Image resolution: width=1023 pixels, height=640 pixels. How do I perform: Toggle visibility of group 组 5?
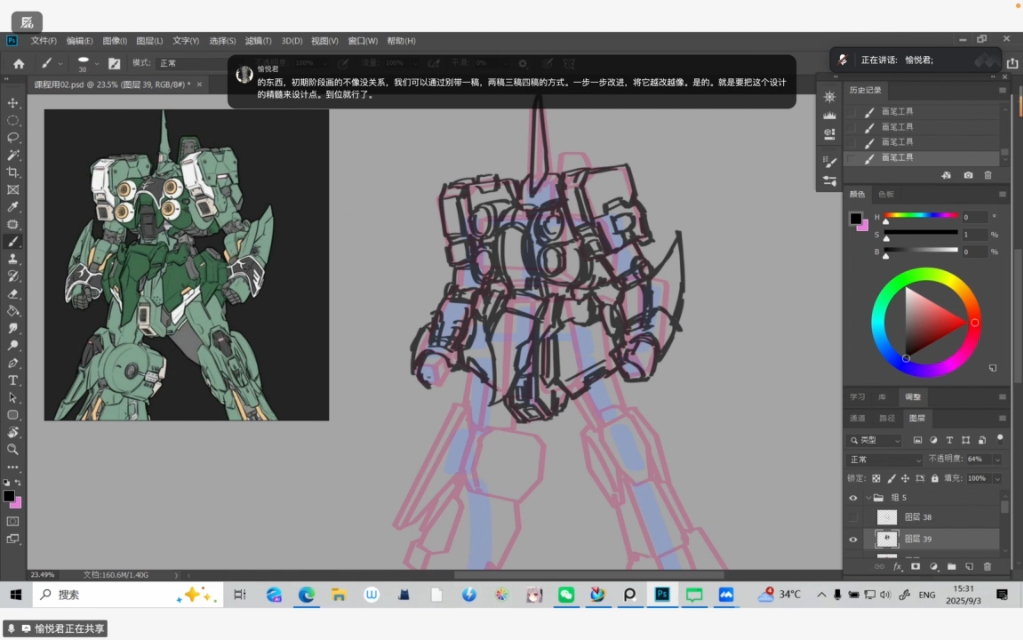(x=853, y=498)
